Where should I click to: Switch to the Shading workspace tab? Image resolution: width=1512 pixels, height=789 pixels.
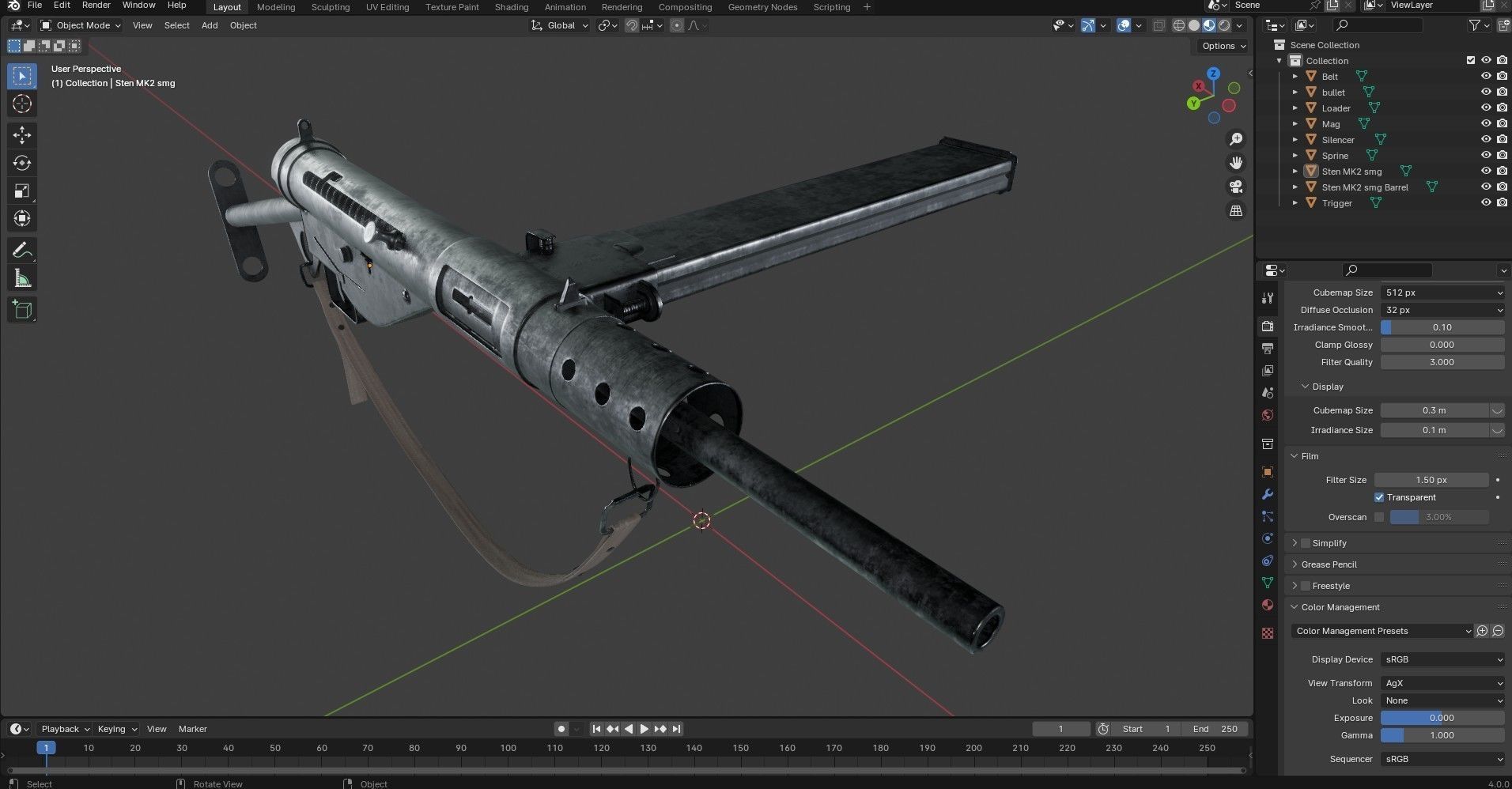(x=512, y=7)
